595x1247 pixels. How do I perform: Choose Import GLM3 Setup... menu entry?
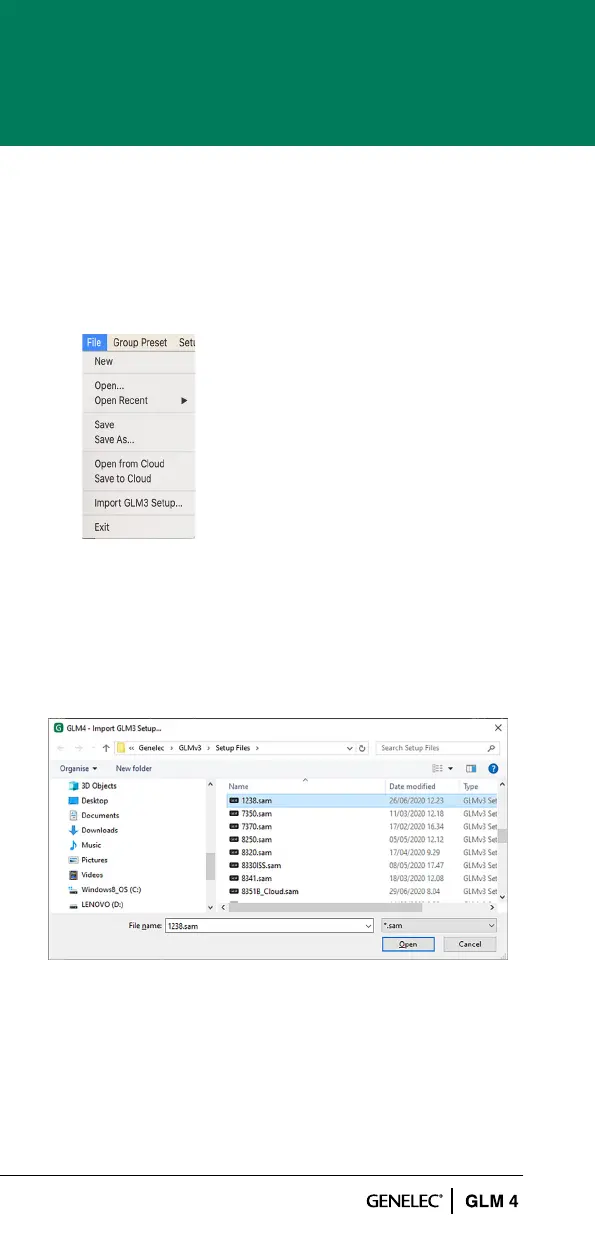pos(138,503)
